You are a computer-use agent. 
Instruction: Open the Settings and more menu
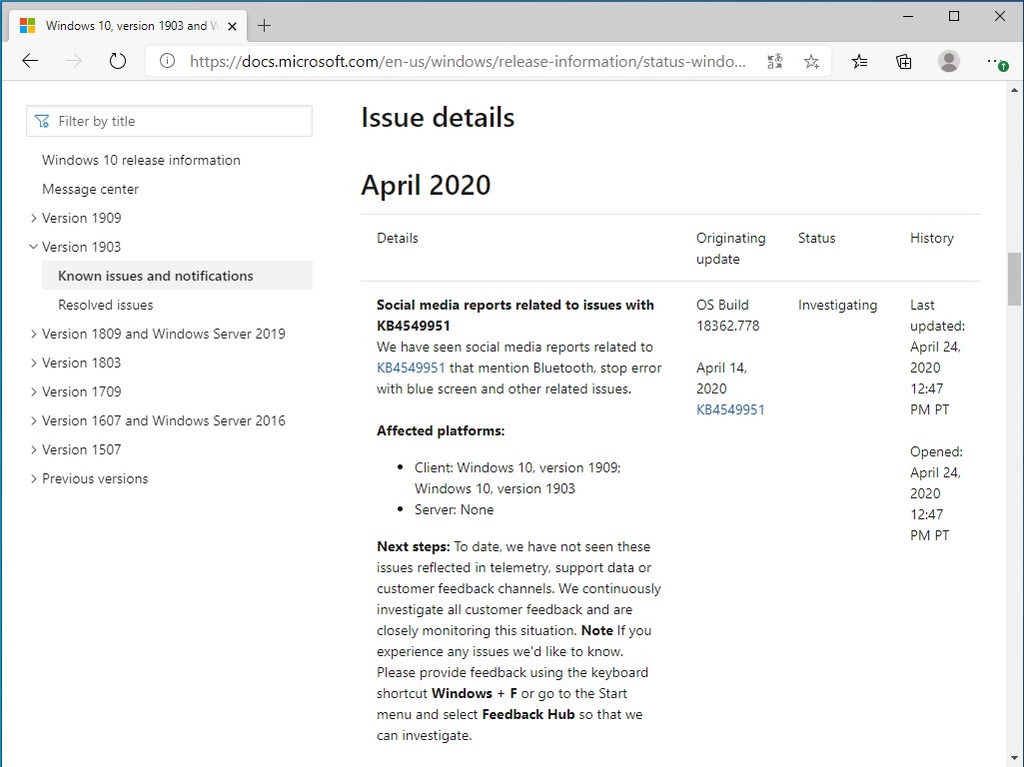pos(995,61)
